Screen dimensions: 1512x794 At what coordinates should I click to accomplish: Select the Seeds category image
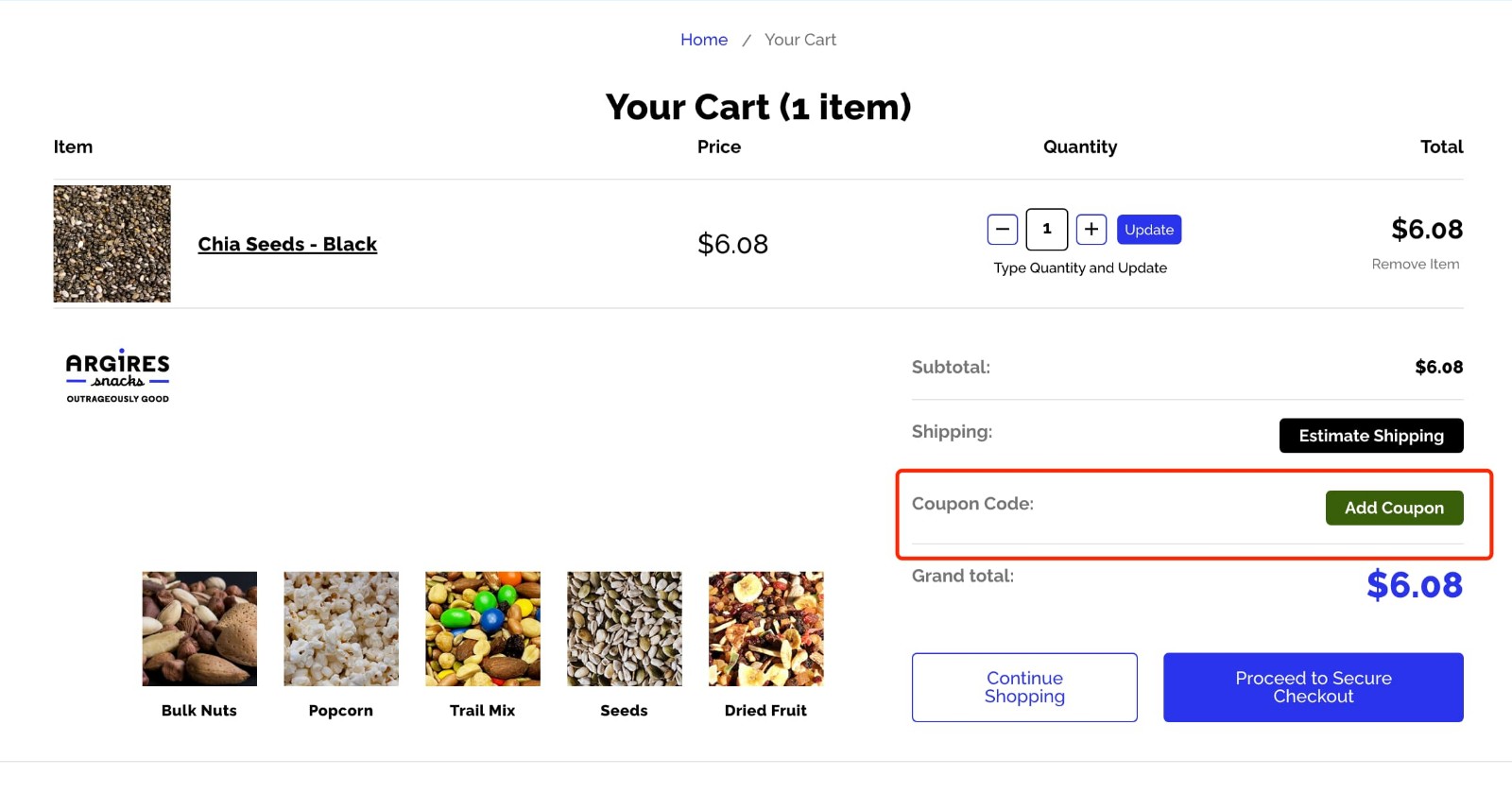pyautogui.click(x=625, y=628)
